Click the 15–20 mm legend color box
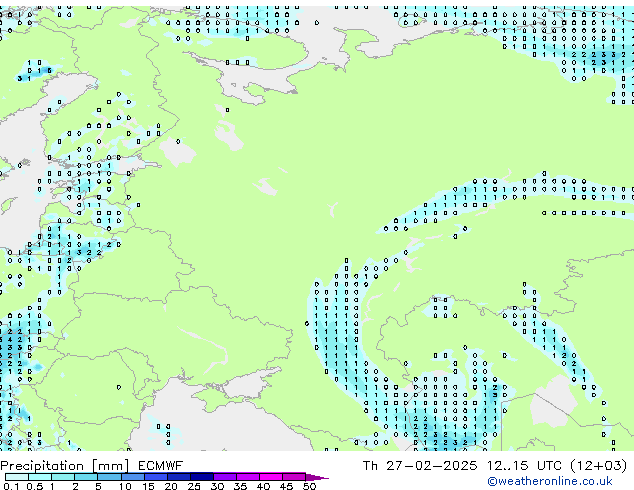 (x=155, y=477)
